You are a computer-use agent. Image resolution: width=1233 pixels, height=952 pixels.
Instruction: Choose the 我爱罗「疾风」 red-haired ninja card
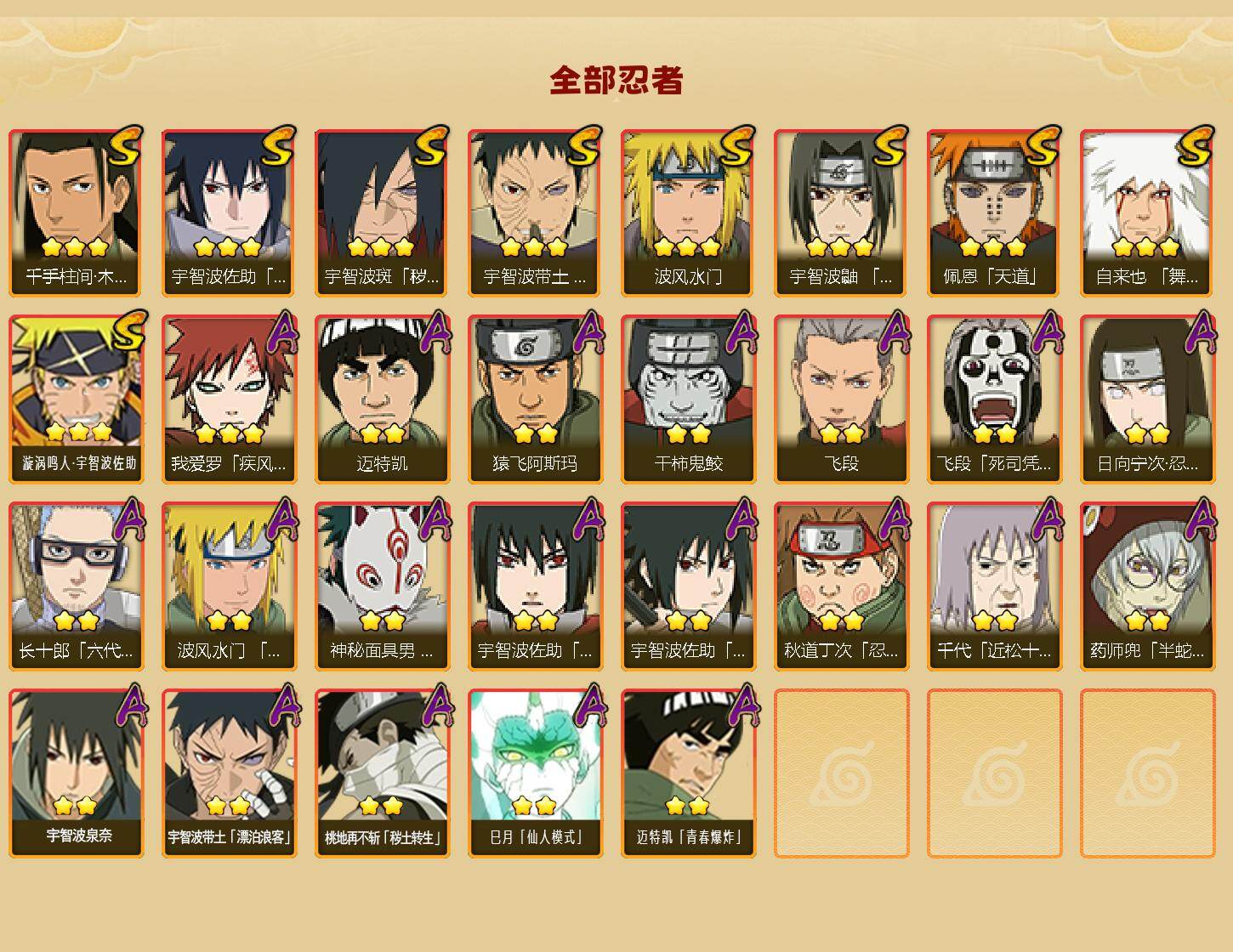click(x=229, y=399)
